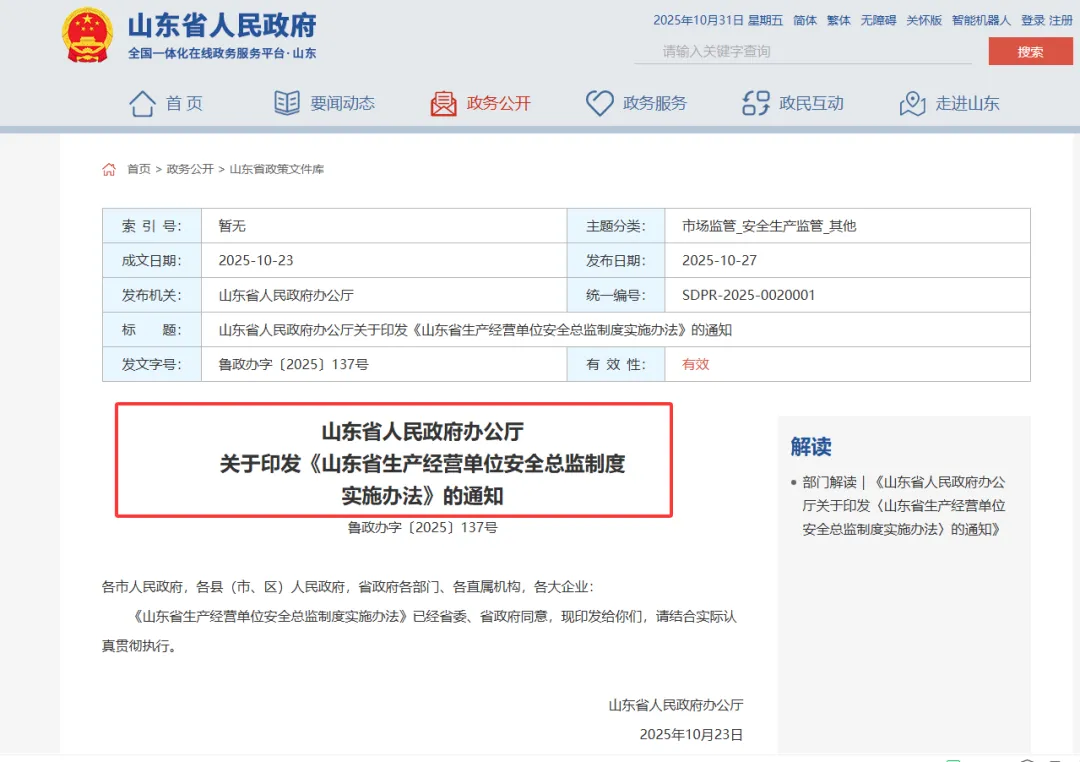This screenshot has height=762, width=1080.
Task: Click the book icon for 要闻动态
Action: (x=286, y=101)
